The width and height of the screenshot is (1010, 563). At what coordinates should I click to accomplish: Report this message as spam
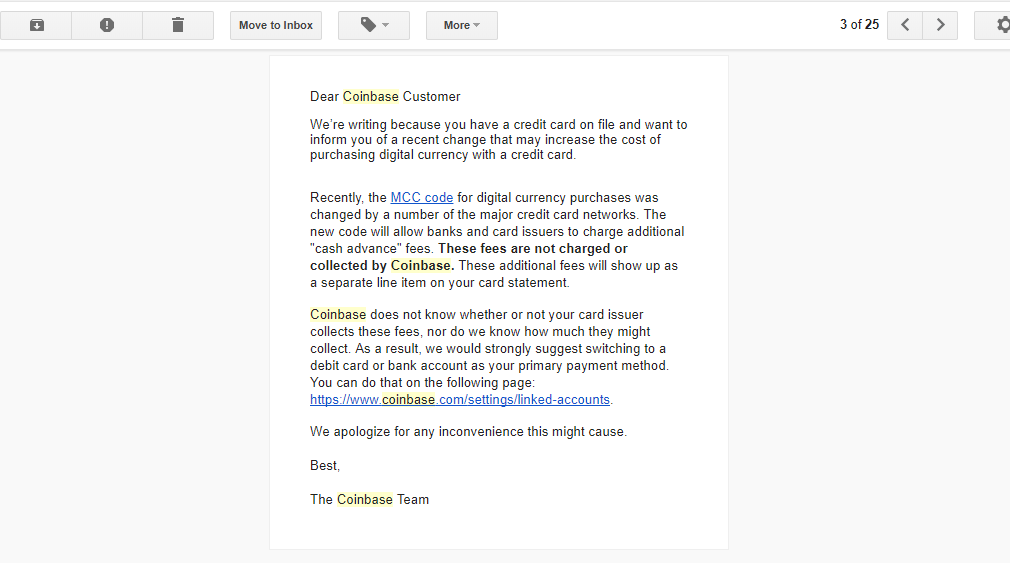pos(107,25)
